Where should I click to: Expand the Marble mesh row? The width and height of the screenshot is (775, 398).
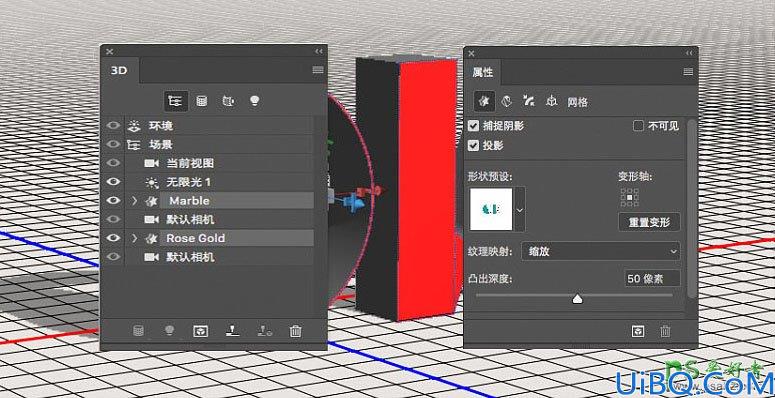click(x=134, y=201)
